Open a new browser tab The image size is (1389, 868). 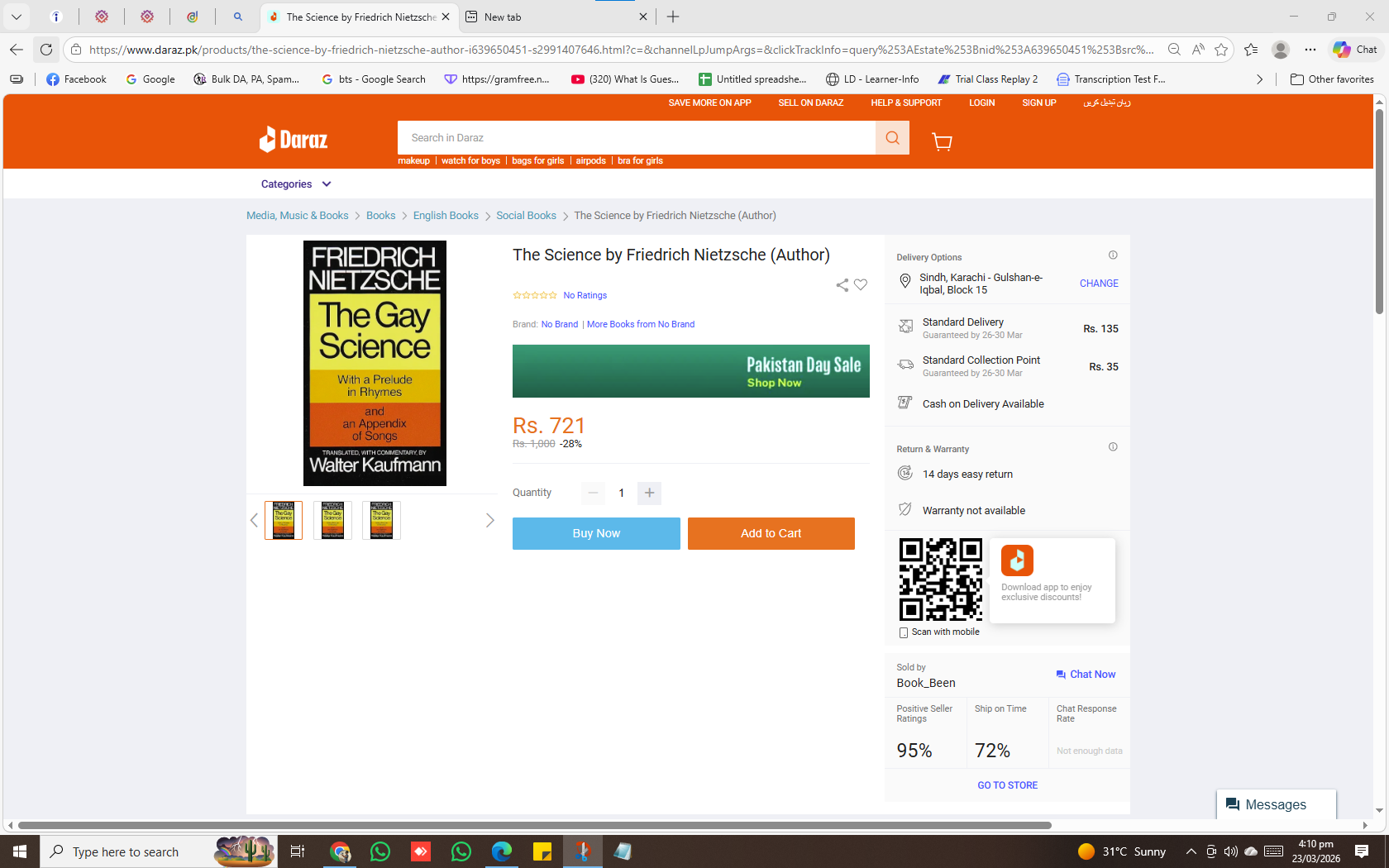tap(673, 17)
